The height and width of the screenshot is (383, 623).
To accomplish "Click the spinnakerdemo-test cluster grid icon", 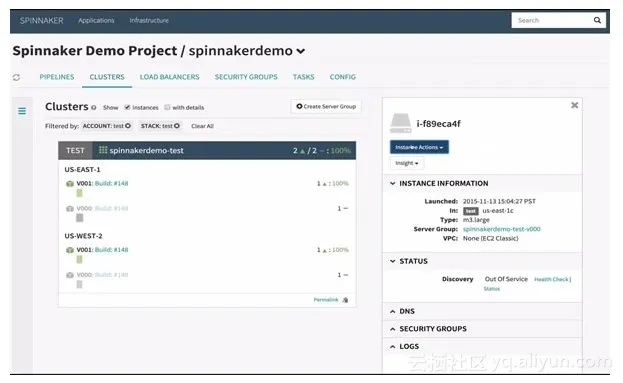I will click(103, 150).
